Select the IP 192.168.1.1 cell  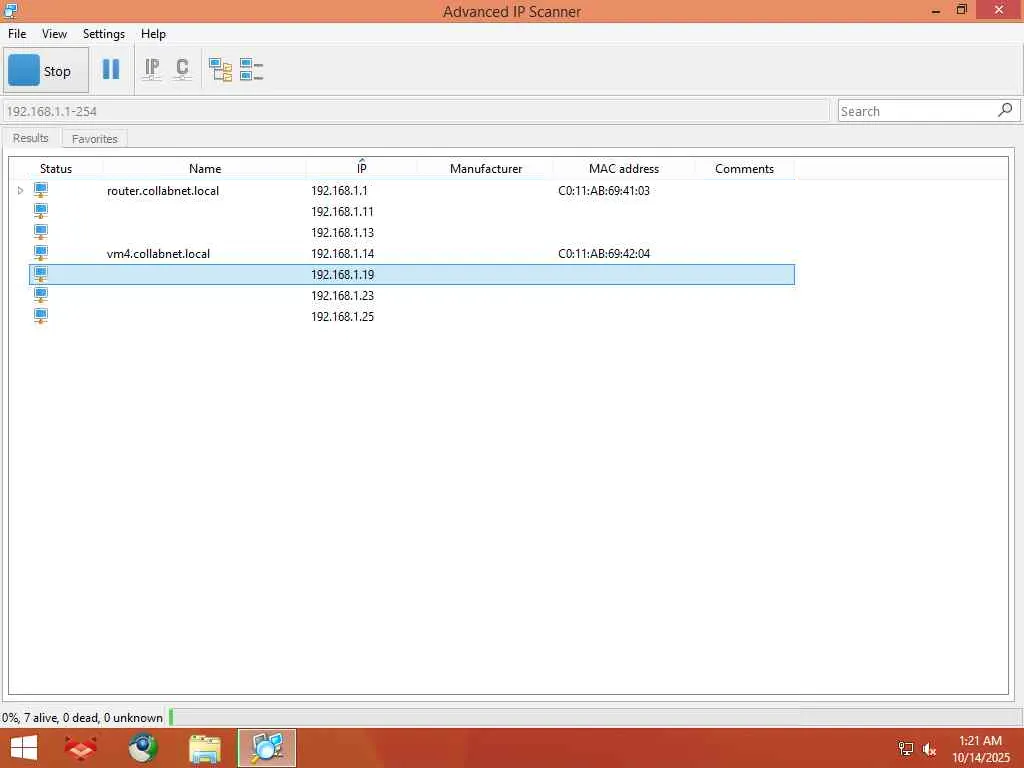(x=339, y=191)
